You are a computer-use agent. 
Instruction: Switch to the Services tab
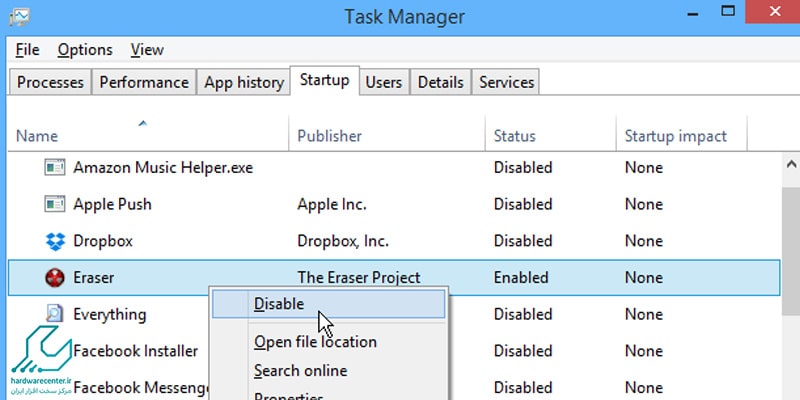506,82
